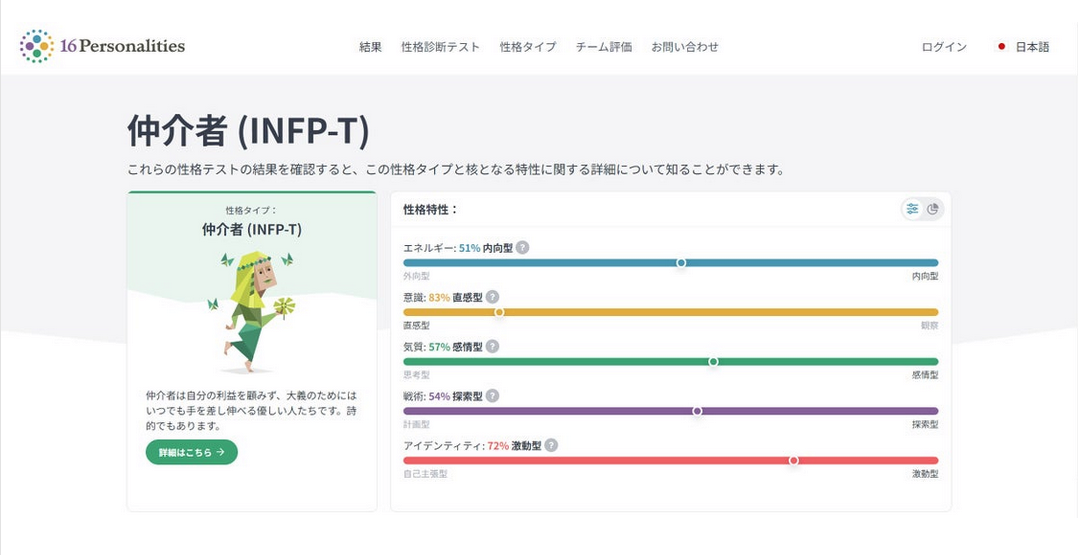Open the 性格タイプ menu
The image size is (1078, 555).
tap(528, 47)
